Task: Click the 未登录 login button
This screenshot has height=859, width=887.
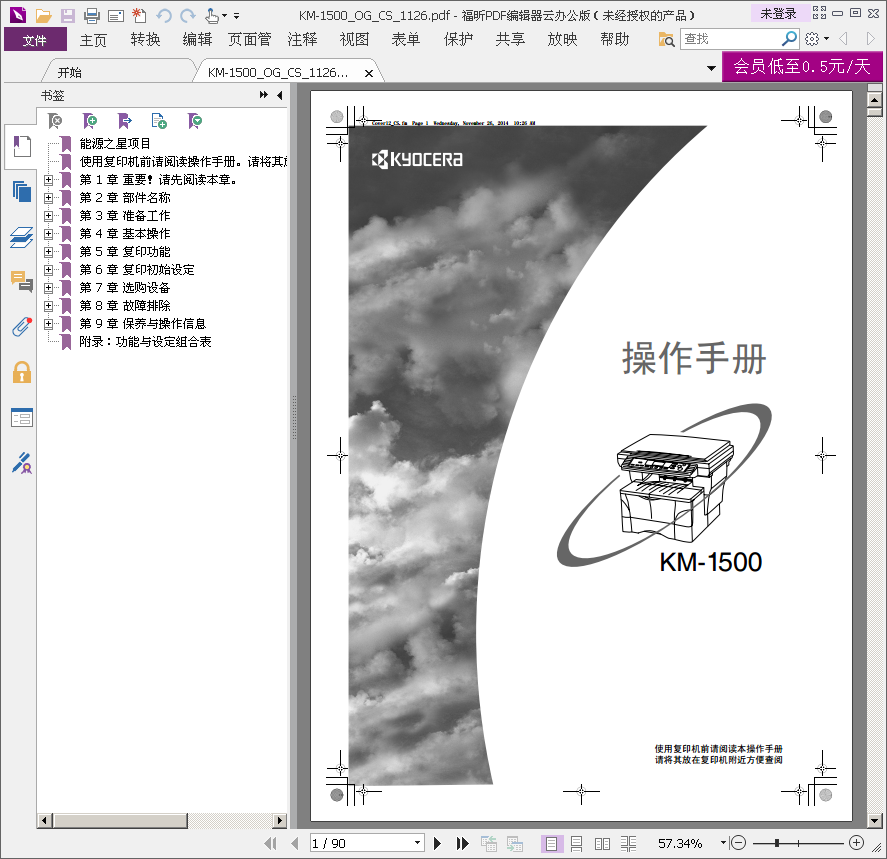Action: tap(778, 14)
